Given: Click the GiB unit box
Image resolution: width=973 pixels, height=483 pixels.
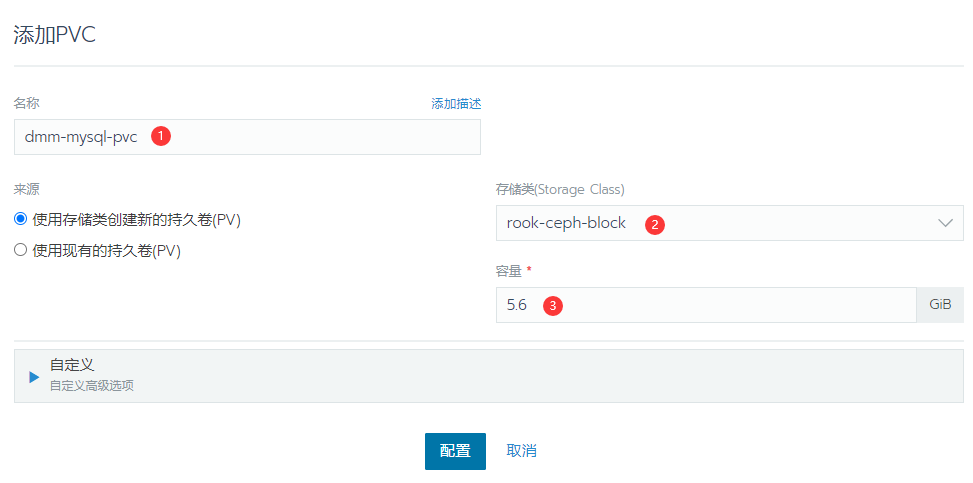Looking at the screenshot, I should (x=940, y=305).
